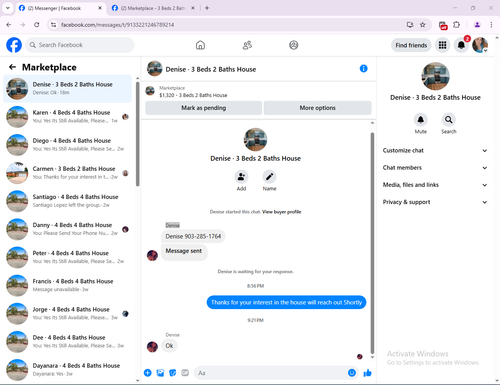Expand Customize chat section
The width and height of the screenshot is (500, 385).
(435, 150)
